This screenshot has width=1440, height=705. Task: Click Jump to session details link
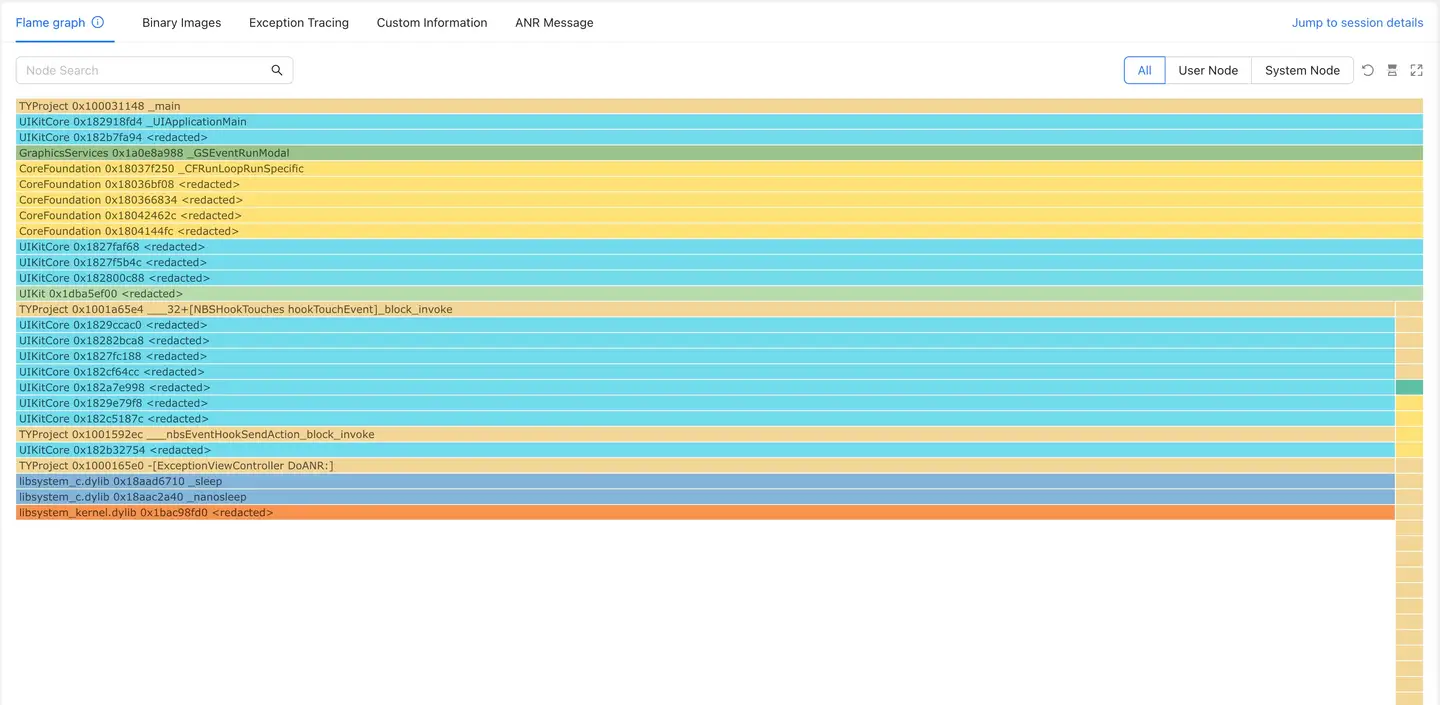coord(1357,22)
